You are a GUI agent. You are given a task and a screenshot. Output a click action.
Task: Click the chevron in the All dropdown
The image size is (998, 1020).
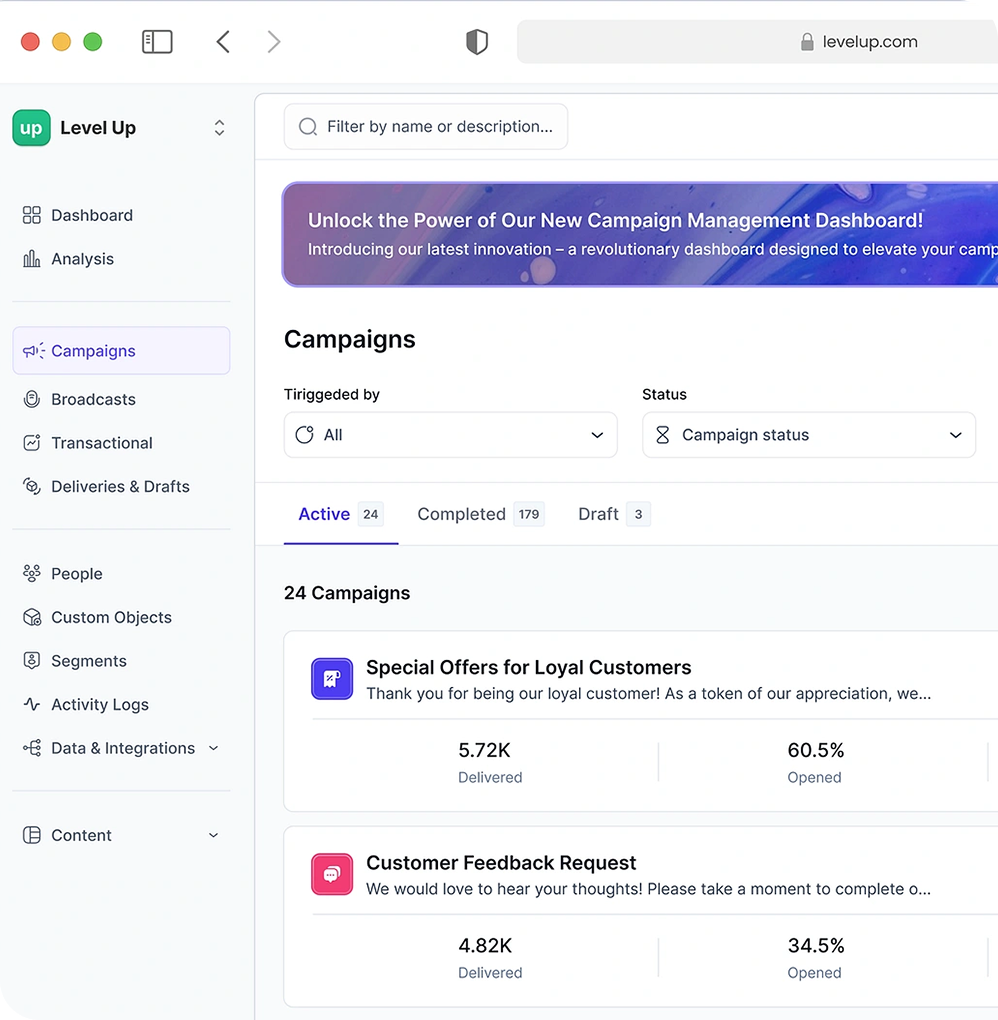pos(597,435)
